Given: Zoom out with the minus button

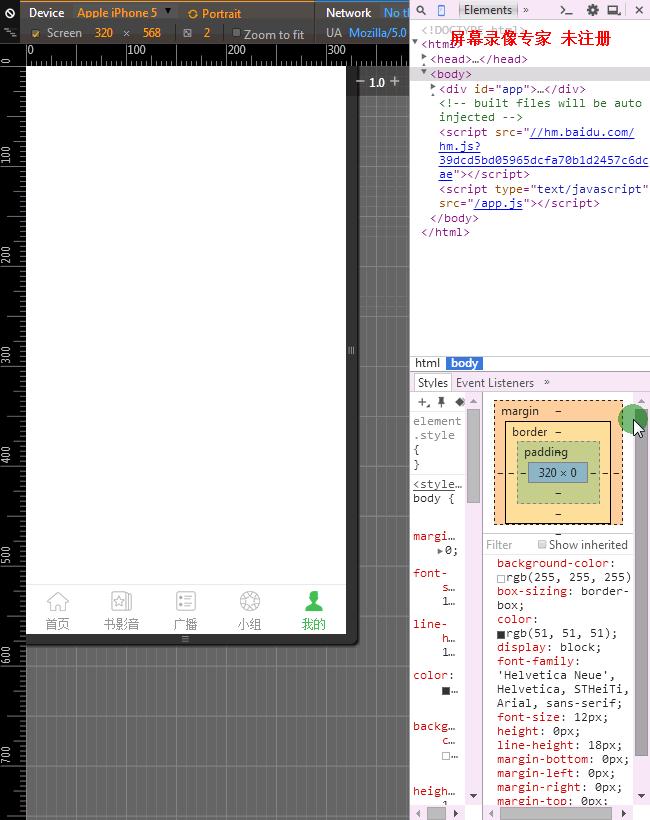Looking at the screenshot, I should [x=360, y=82].
